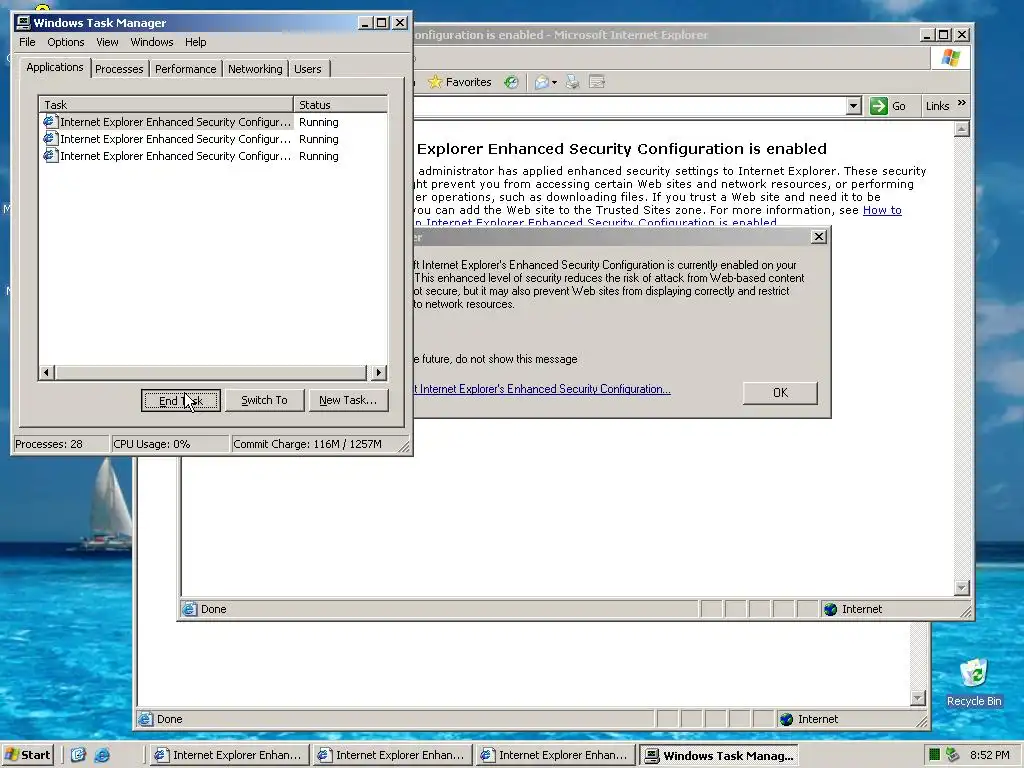Click the End Task button
Viewport: 1024px width, 768px height.
(180, 401)
